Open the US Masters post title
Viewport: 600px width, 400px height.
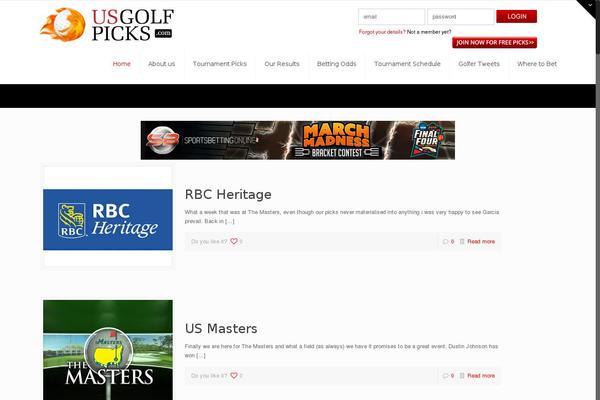coord(221,328)
